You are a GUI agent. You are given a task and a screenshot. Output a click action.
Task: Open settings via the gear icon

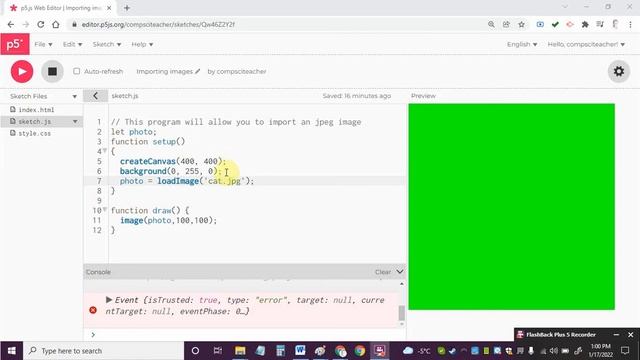coord(619,71)
